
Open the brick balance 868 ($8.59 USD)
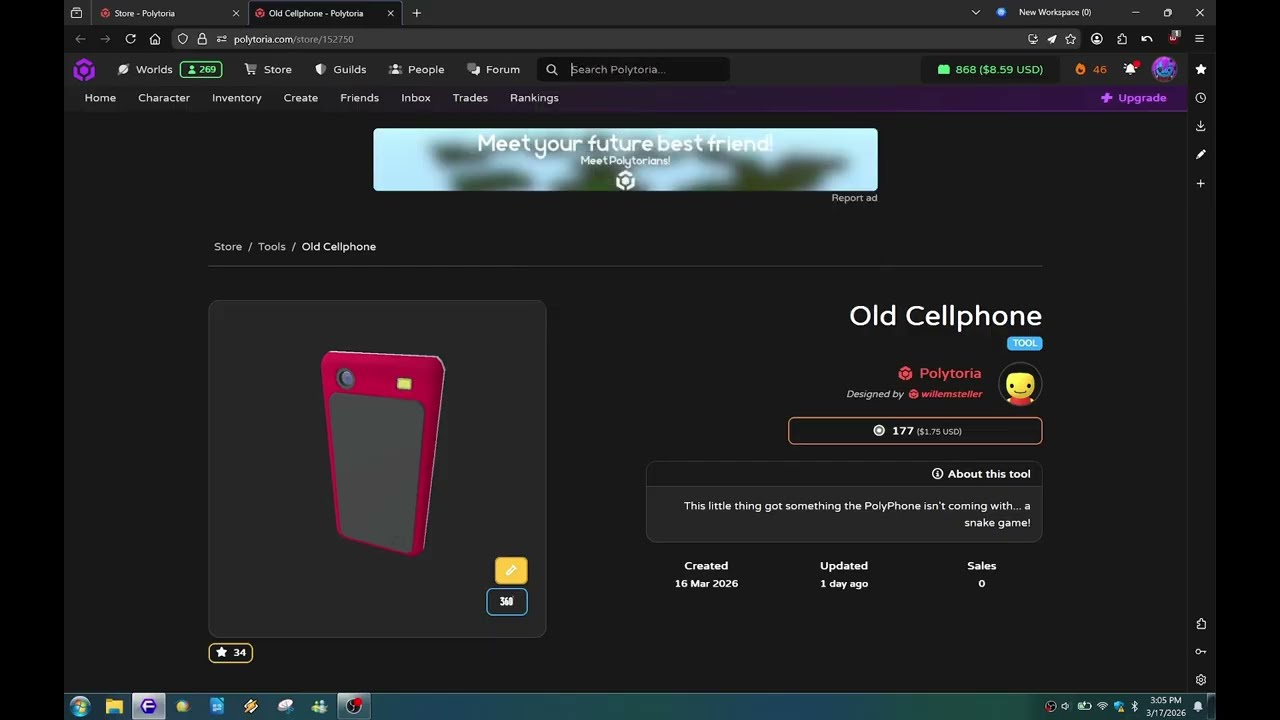pos(990,70)
